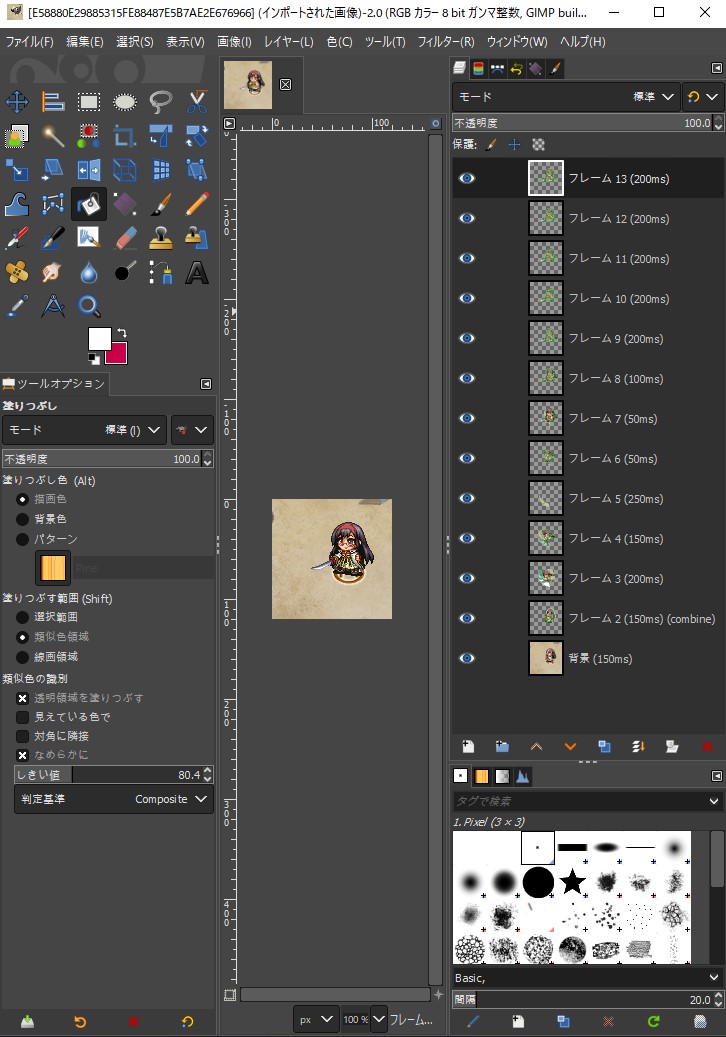726x1037 pixels.
Task: Select the Text tool
Action: click(x=197, y=272)
